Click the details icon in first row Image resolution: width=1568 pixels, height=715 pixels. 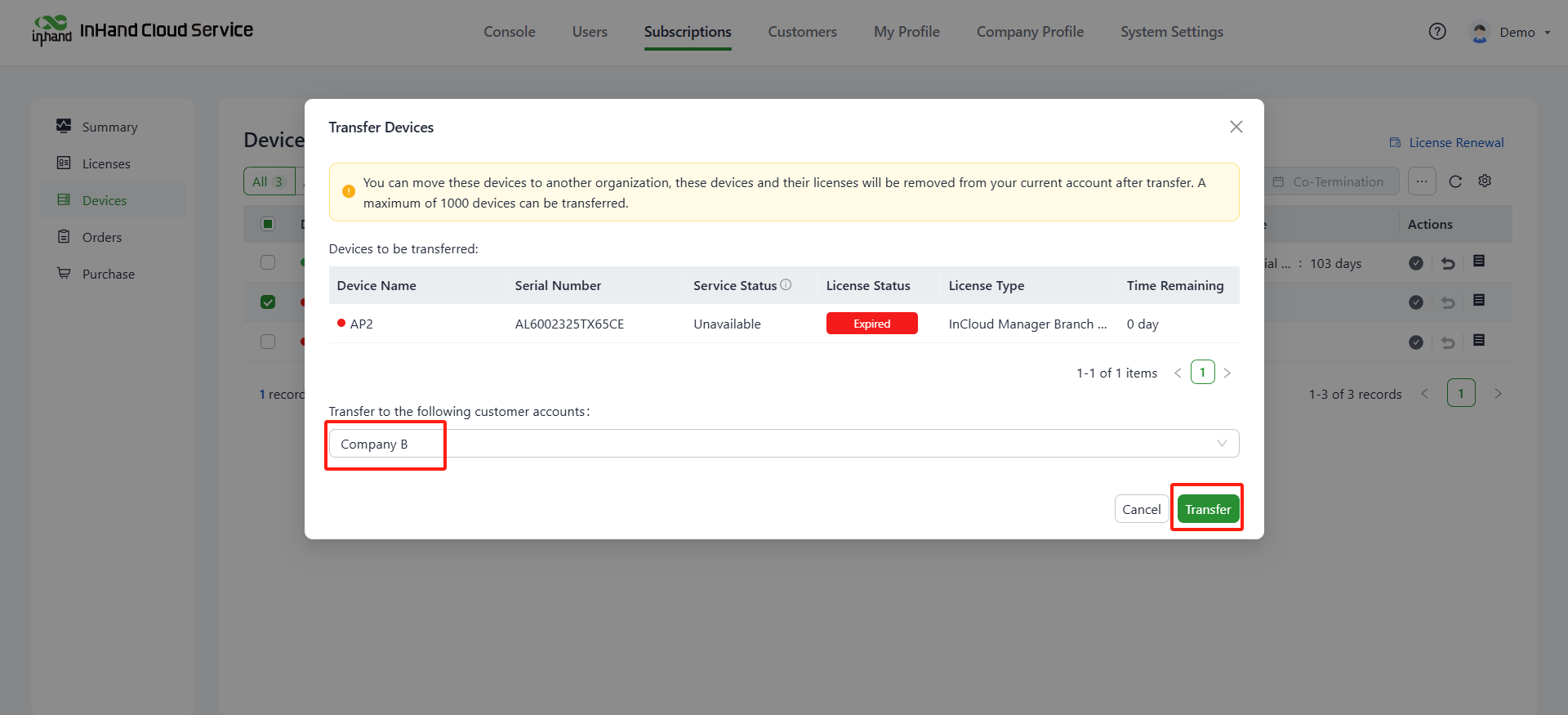[x=1479, y=261]
